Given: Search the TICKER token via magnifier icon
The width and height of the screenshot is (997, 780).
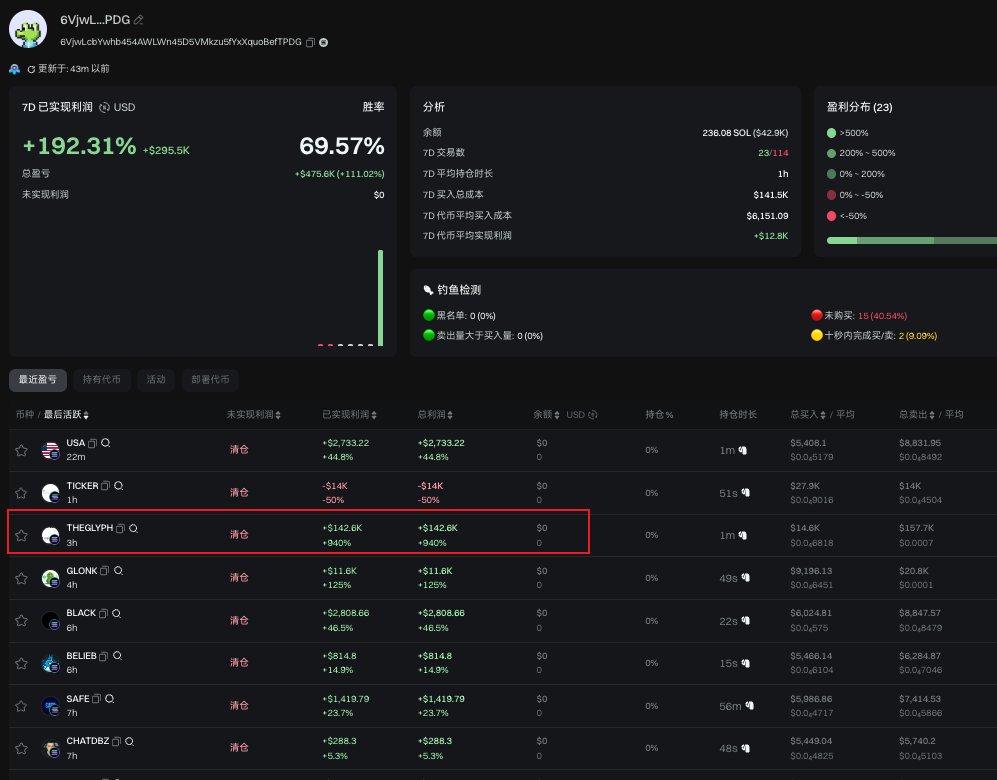Looking at the screenshot, I should pyautogui.click(x=119, y=486).
